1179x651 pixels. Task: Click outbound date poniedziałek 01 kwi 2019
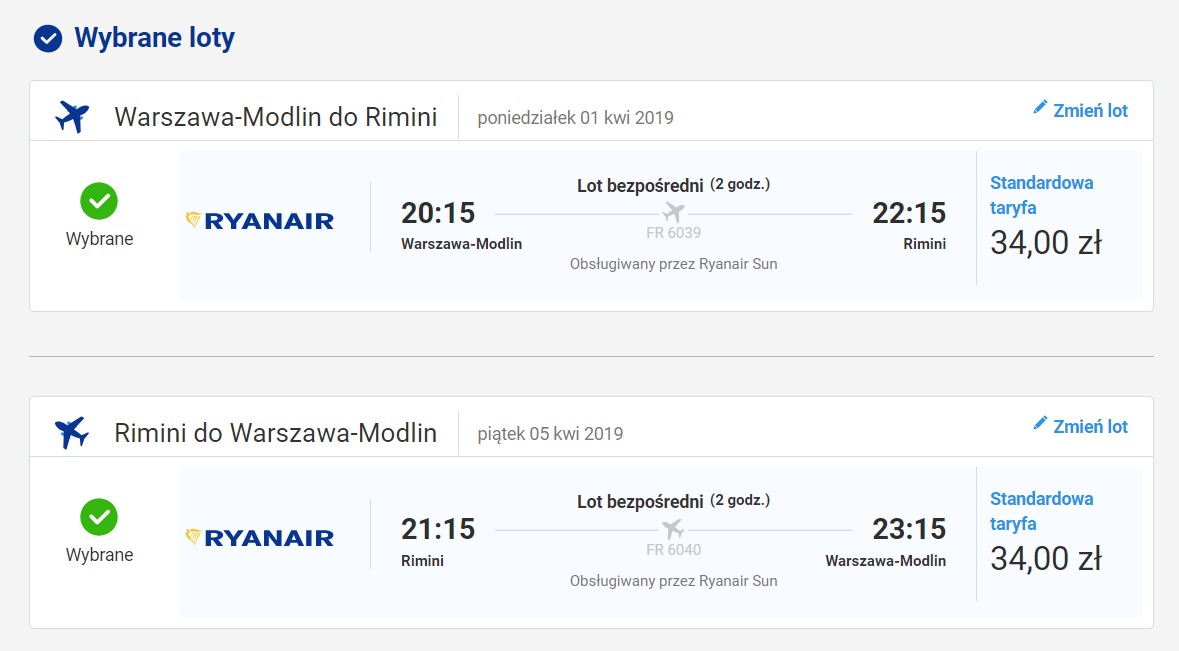pyautogui.click(x=575, y=118)
